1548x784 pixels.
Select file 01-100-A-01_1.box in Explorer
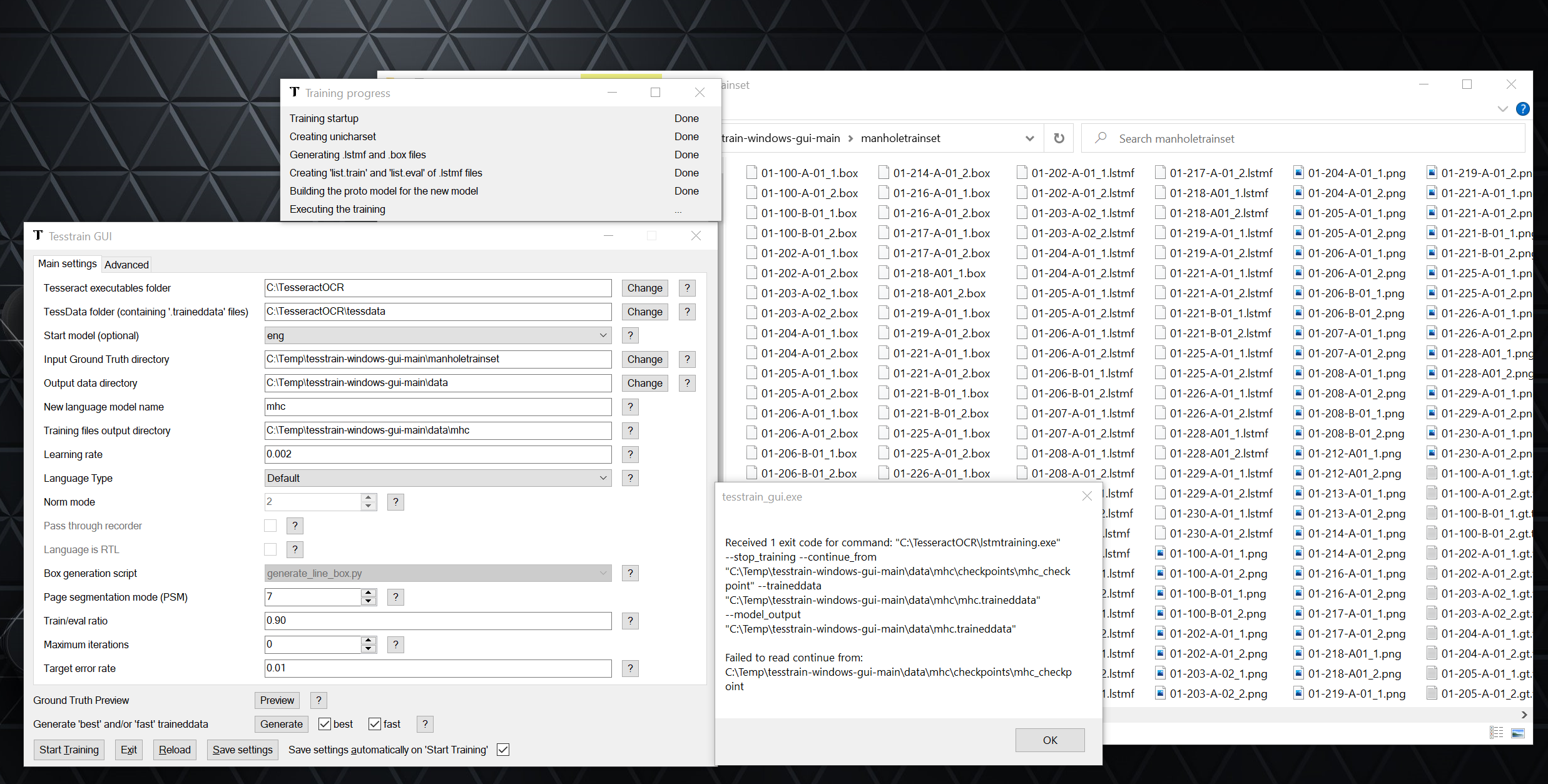click(803, 173)
